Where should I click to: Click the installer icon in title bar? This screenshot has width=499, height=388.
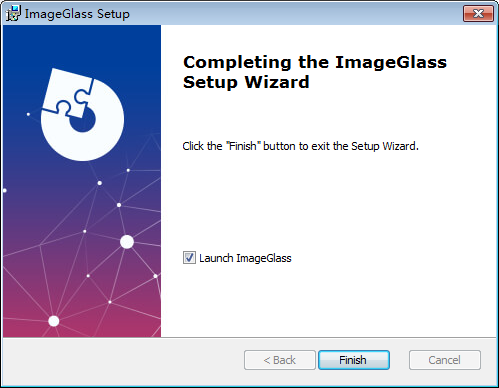click(14, 13)
